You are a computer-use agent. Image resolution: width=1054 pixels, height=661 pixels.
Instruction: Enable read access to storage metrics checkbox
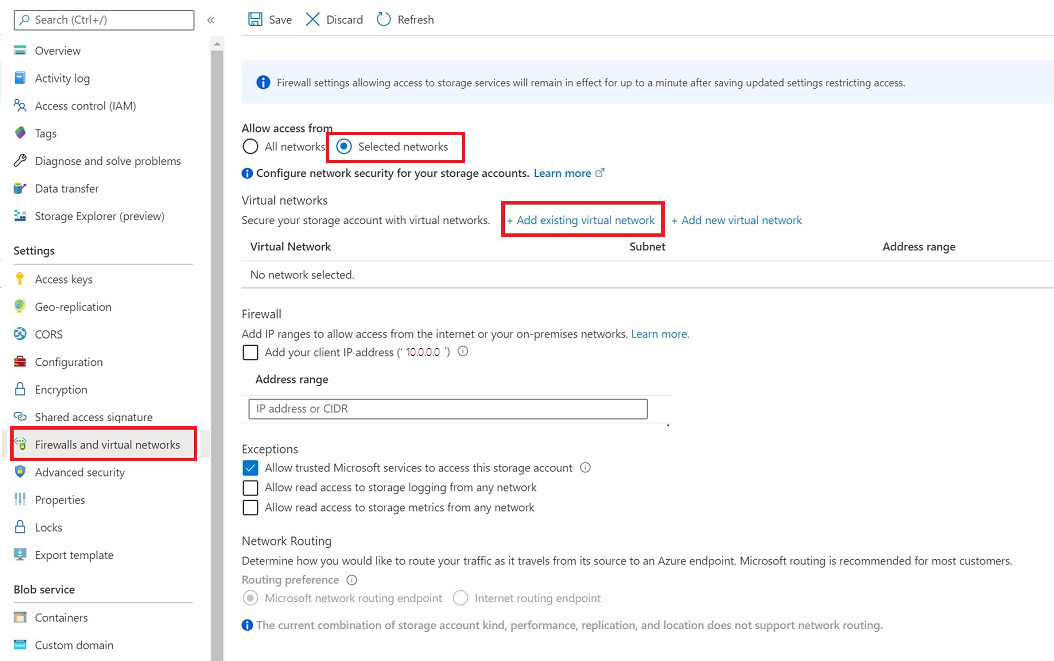coord(250,508)
